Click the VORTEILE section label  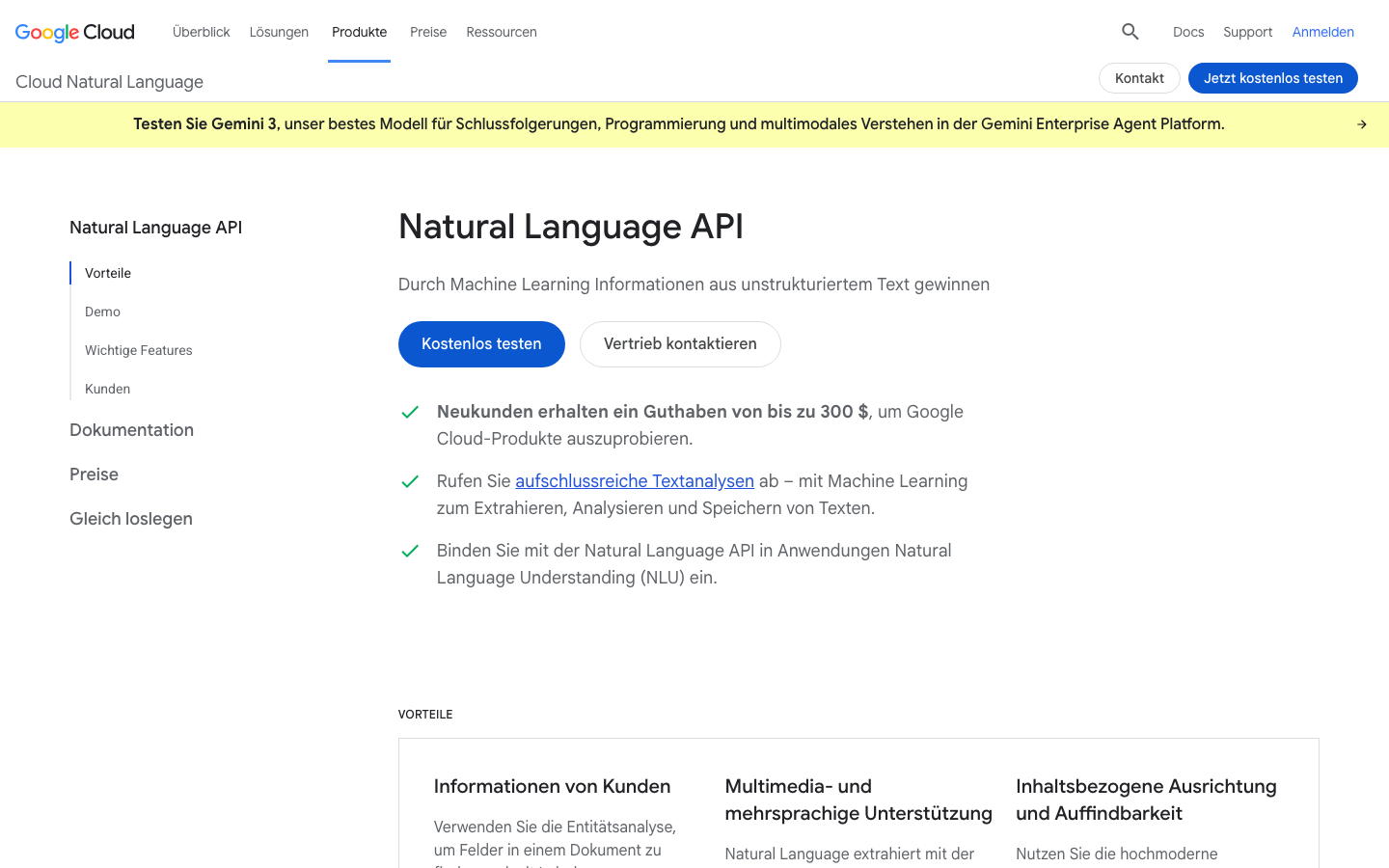(x=425, y=715)
